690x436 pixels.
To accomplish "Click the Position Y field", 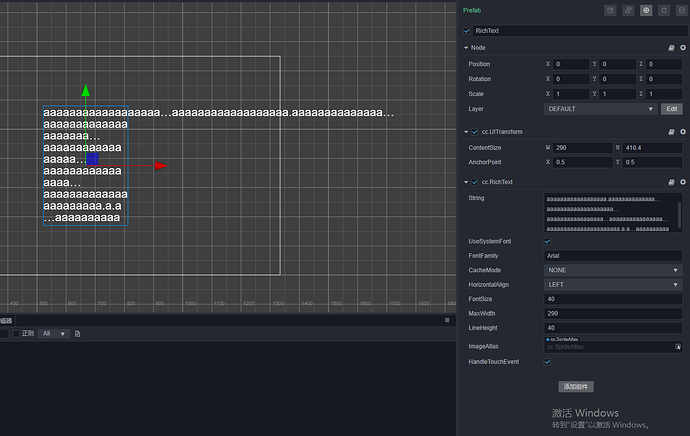I will (617, 64).
